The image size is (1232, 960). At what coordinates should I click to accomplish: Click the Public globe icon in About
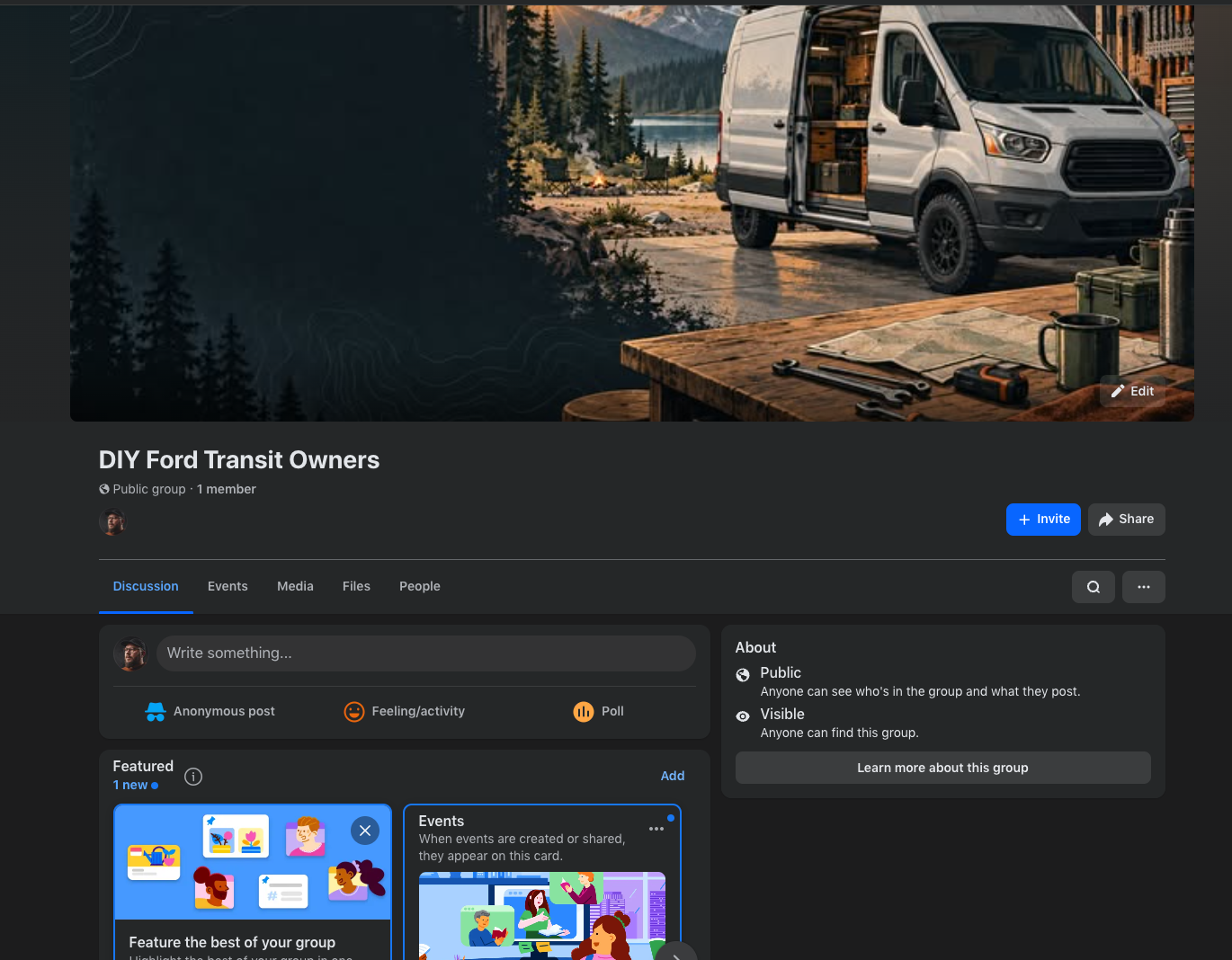(743, 675)
